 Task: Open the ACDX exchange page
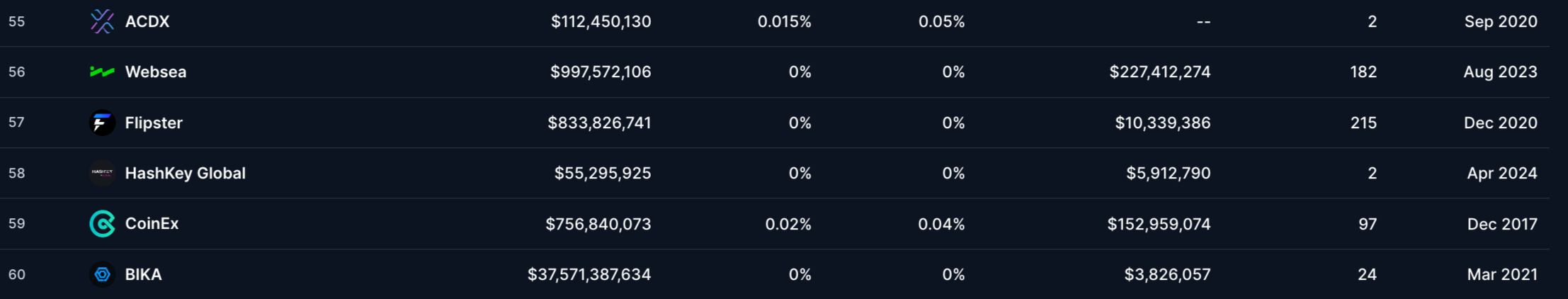click(x=147, y=21)
